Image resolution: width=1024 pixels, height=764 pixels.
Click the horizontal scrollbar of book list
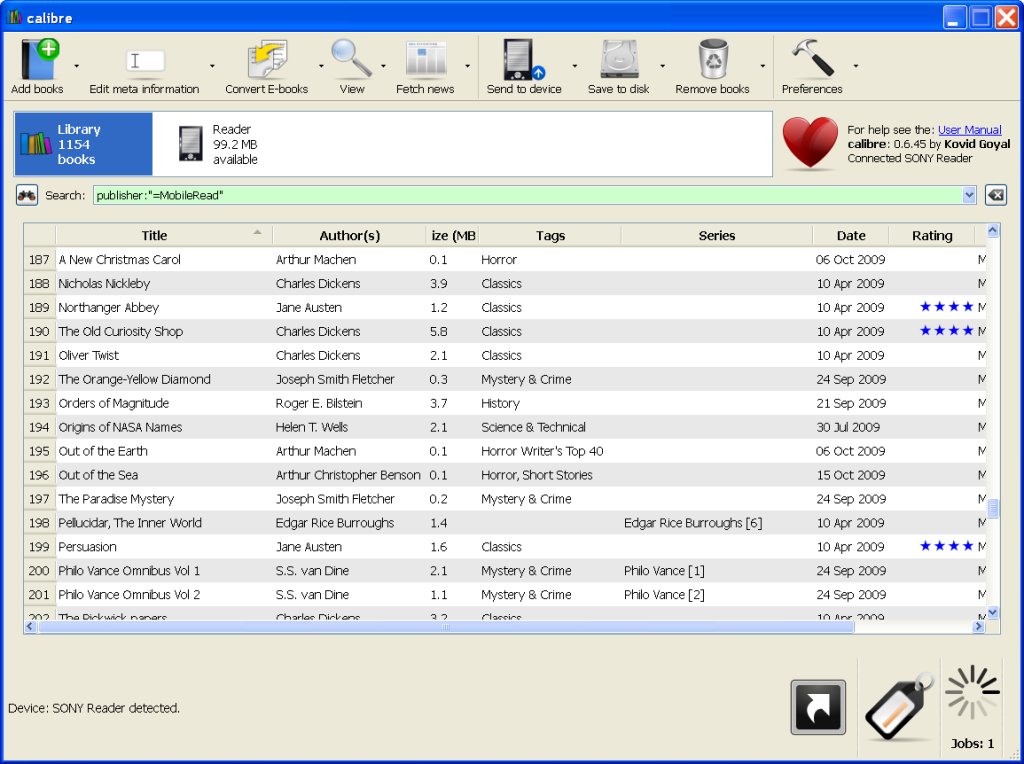(x=445, y=627)
